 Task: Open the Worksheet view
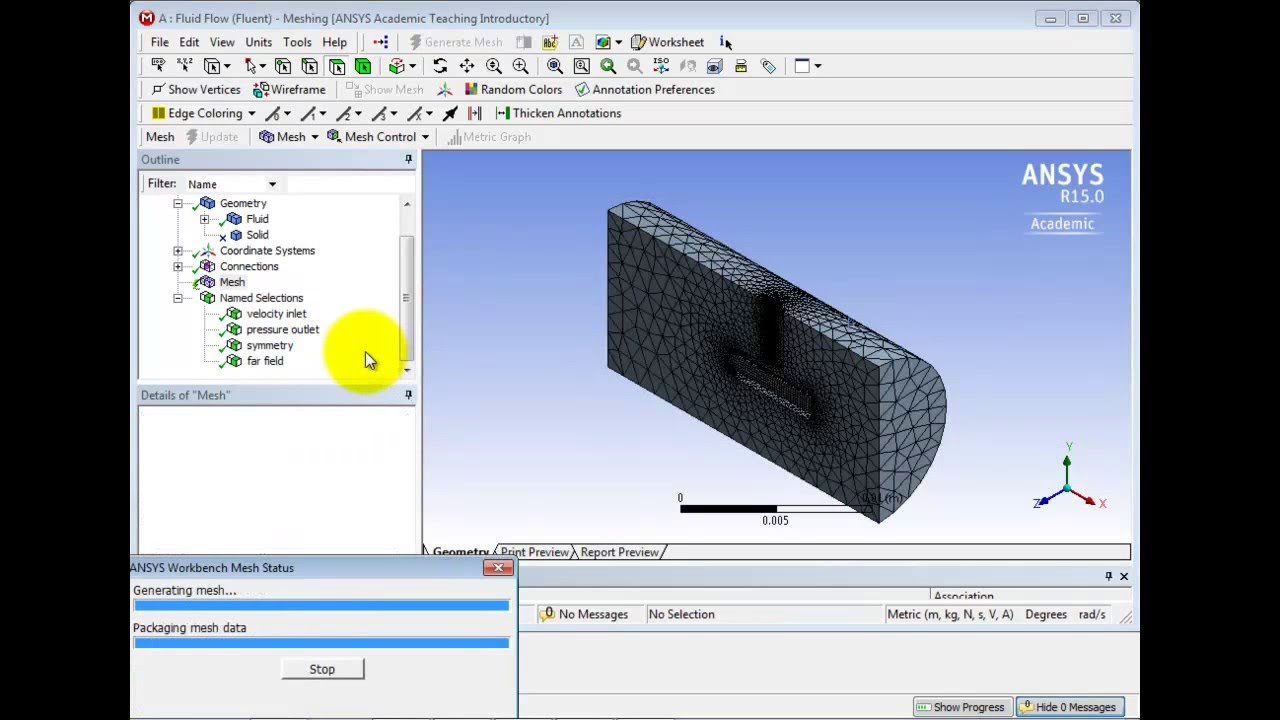click(x=667, y=42)
